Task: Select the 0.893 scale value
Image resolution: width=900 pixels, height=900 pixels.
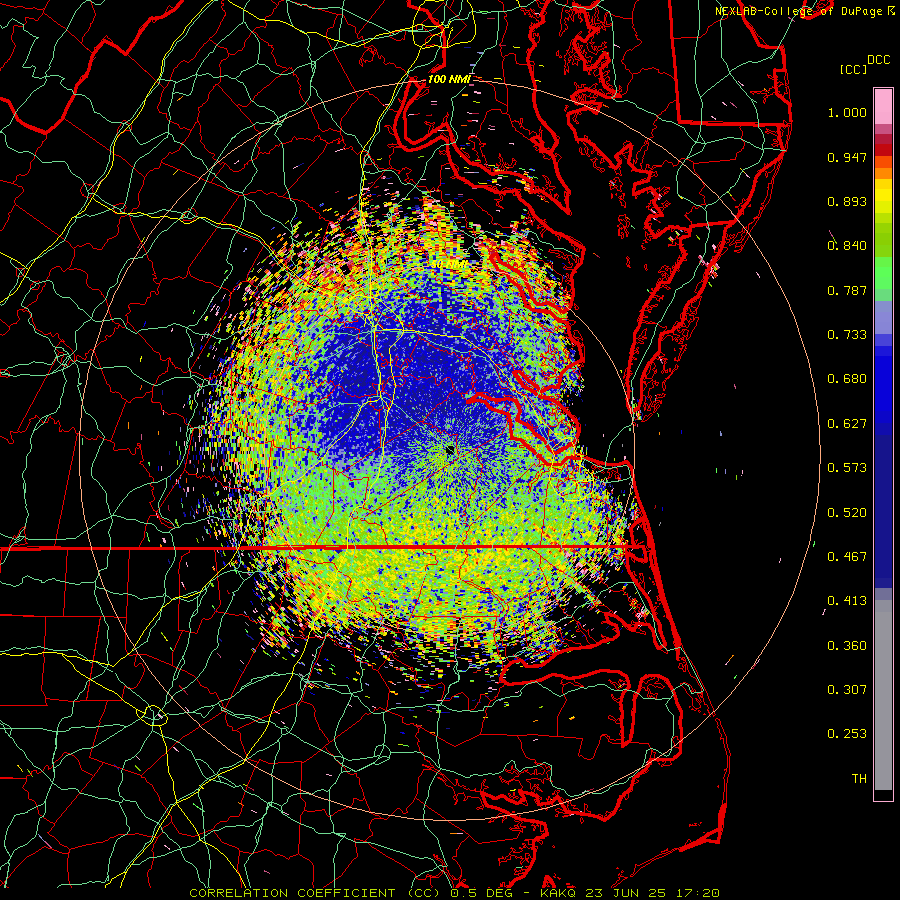Action: pyautogui.click(x=847, y=201)
